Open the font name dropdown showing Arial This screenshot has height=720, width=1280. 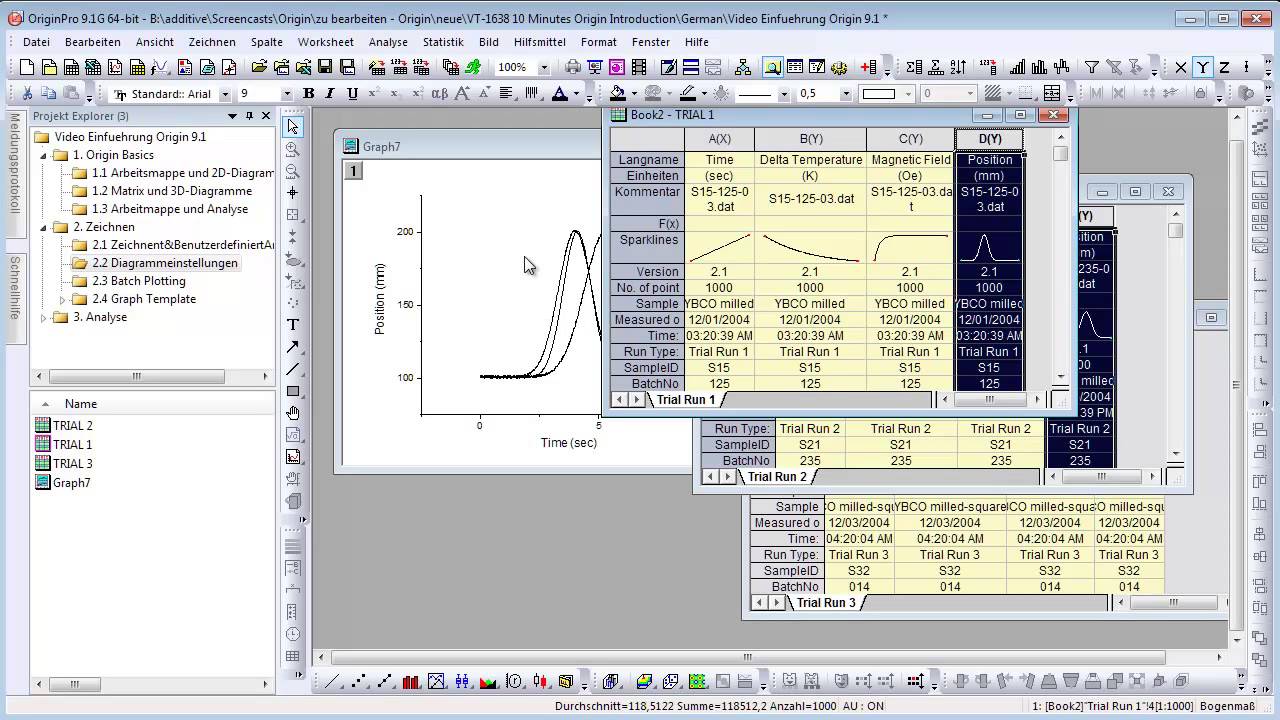tap(225, 94)
